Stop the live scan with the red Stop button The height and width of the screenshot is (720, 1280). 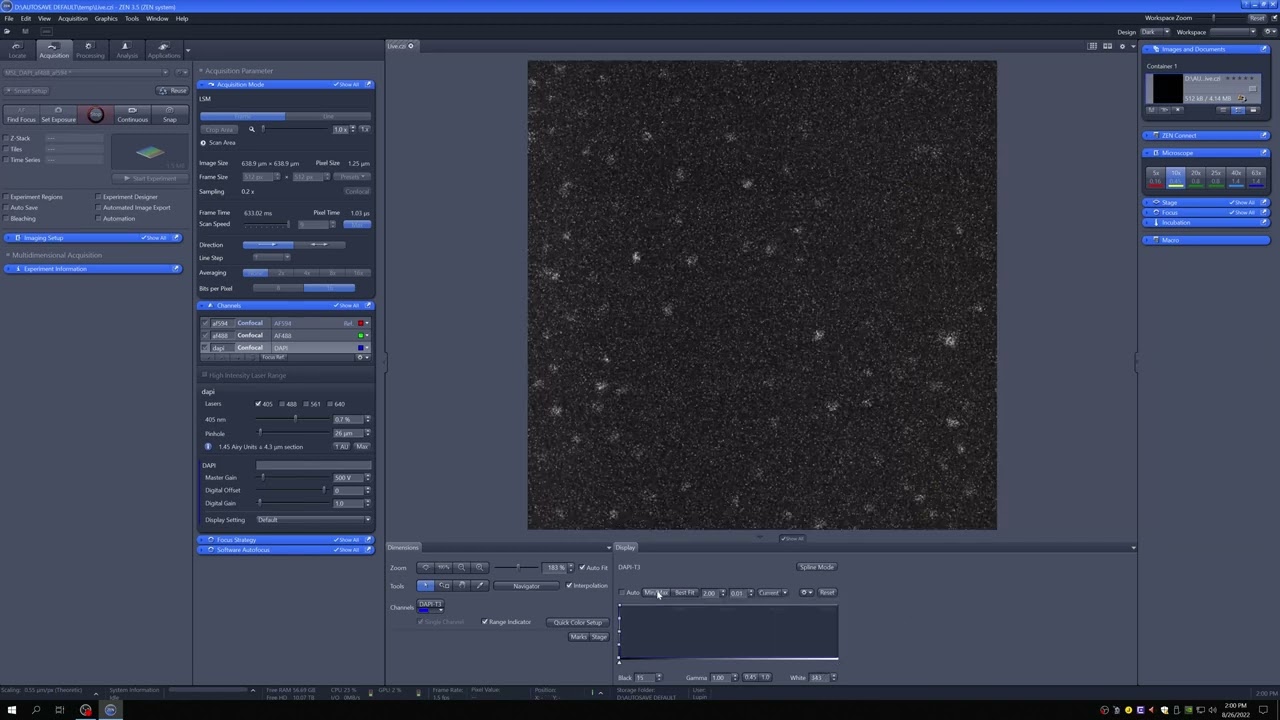(95, 115)
